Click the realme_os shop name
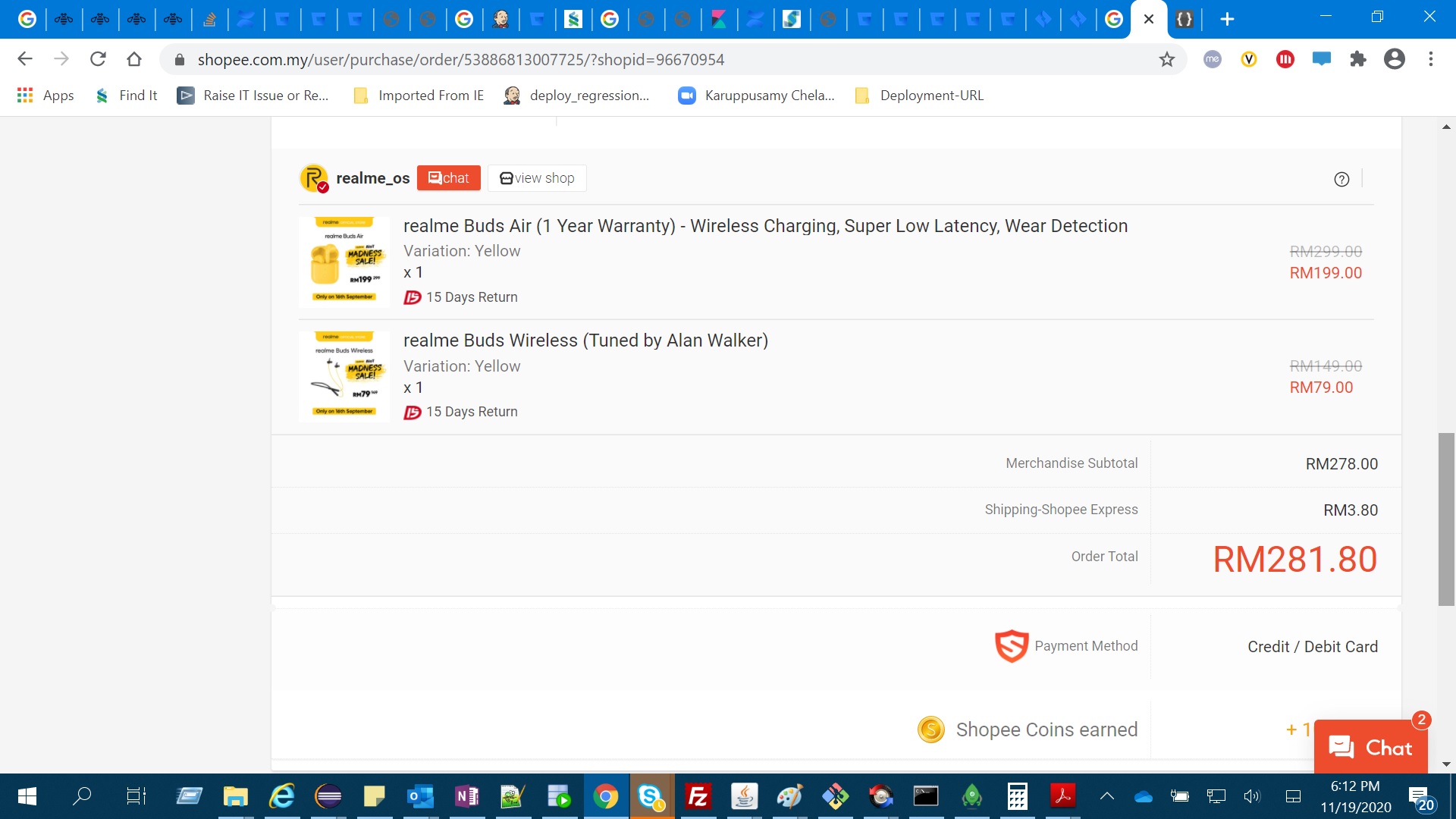1456x819 pixels. click(x=373, y=178)
